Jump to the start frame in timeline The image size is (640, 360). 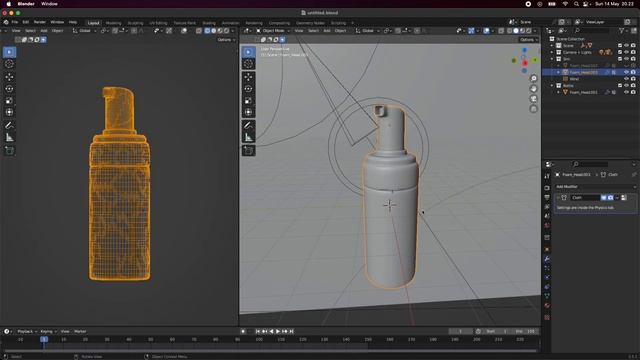point(258,331)
